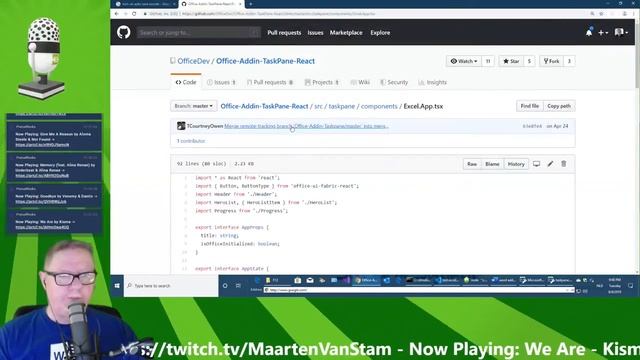This screenshot has height=360, width=640.
Task: Click the pencil edit-file icon
Action: click(x=550, y=164)
